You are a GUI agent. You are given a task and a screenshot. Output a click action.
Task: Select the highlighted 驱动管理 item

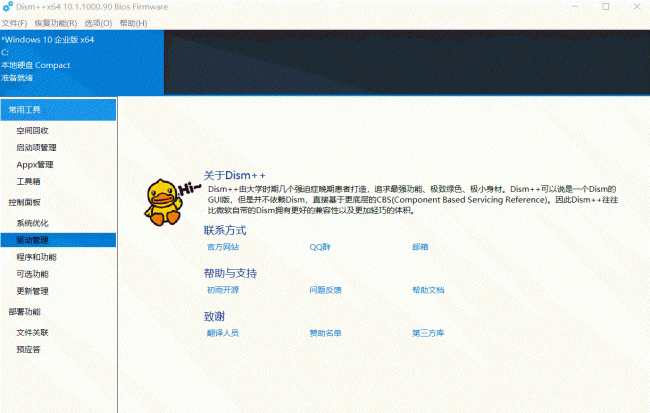click(x=58, y=240)
